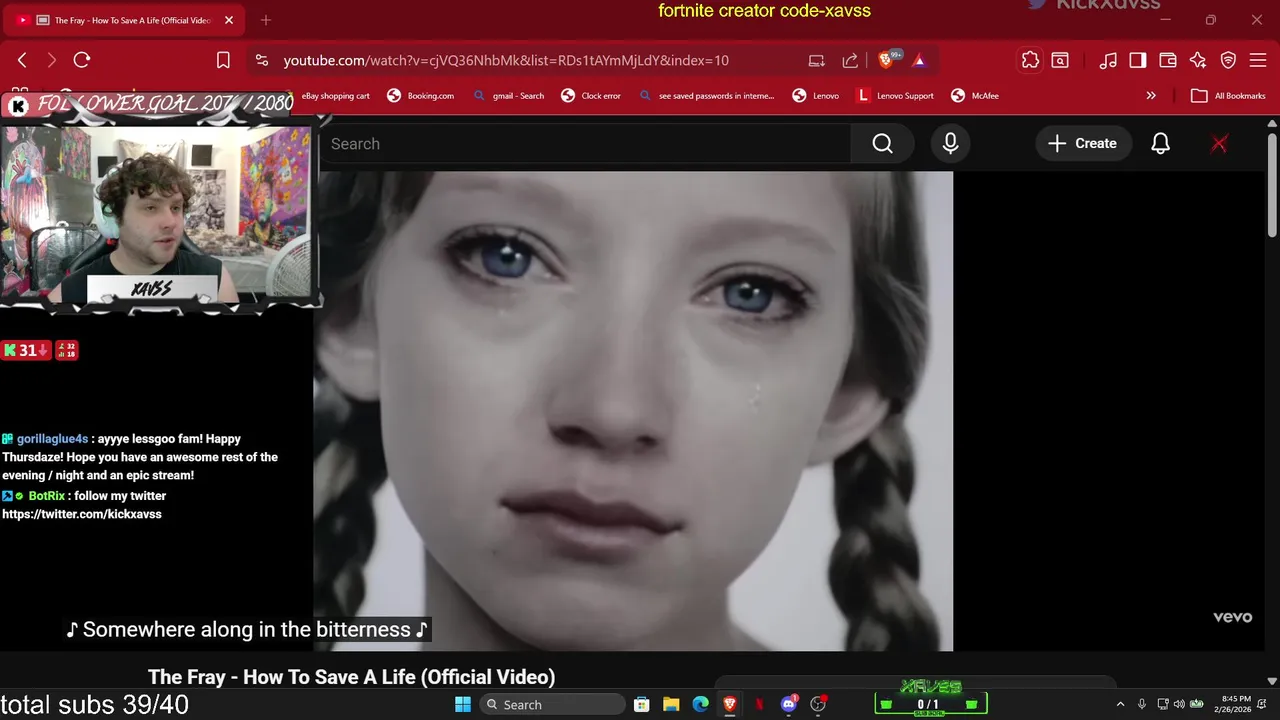Open Netflix from taskbar
The image size is (1280, 720).
tap(759, 705)
